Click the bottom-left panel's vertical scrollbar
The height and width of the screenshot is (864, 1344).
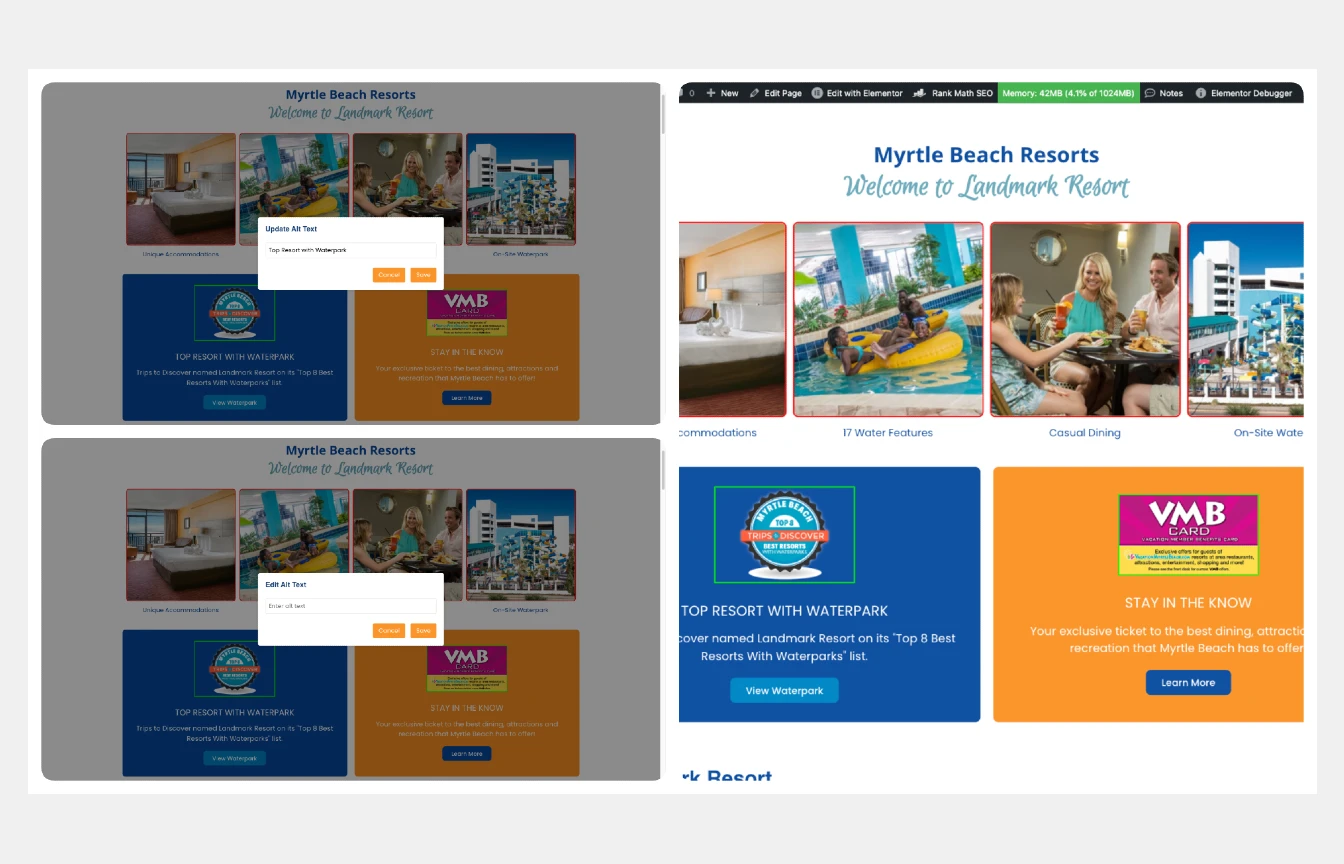pos(663,470)
